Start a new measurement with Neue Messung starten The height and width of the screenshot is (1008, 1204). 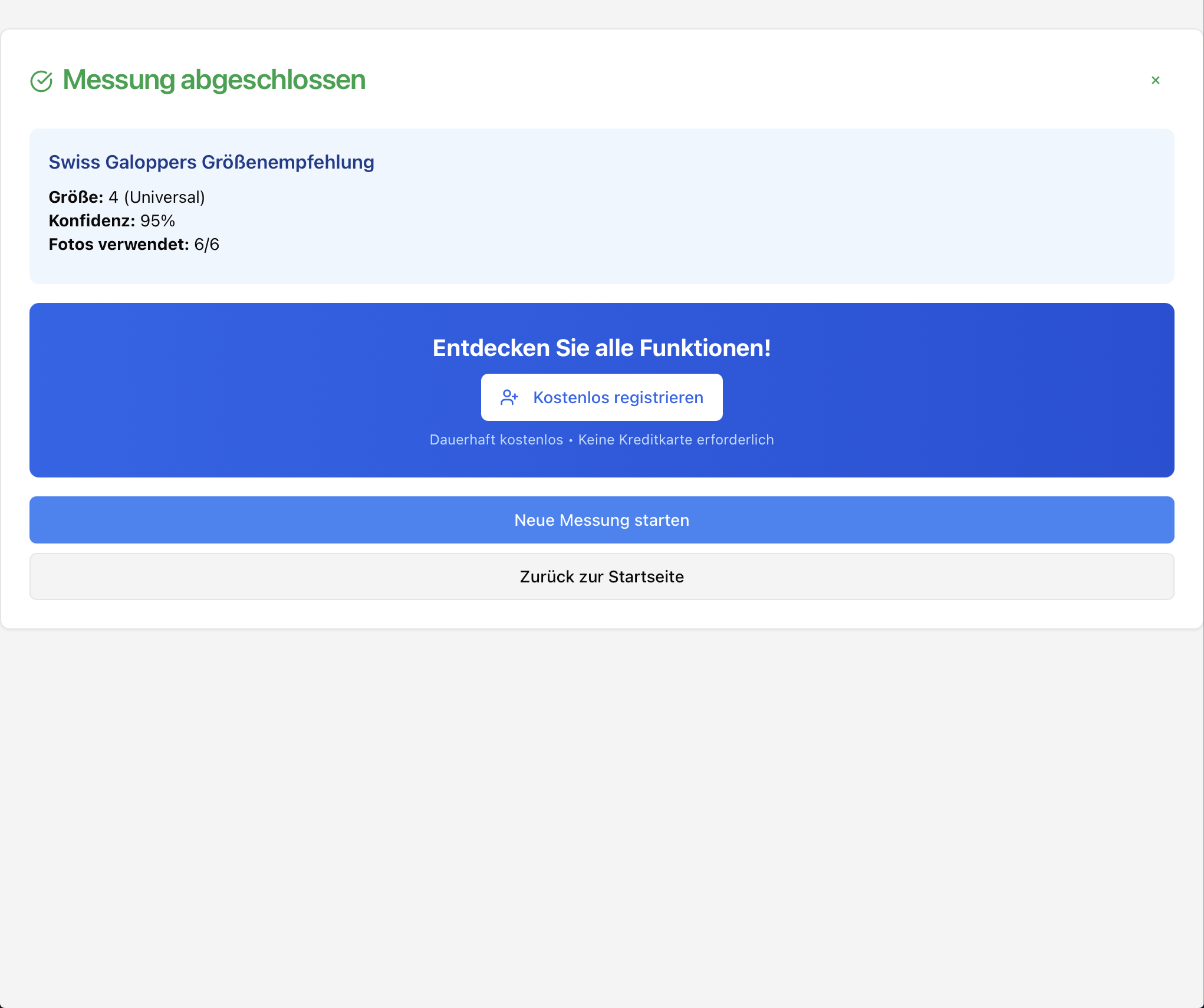[x=601, y=520]
